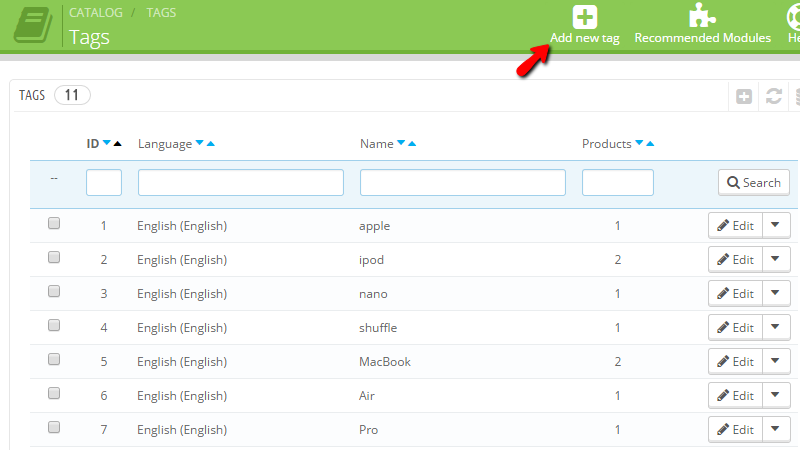Sort Products column descending arrow
The height and width of the screenshot is (450, 800).
pyautogui.click(x=639, y=143)
